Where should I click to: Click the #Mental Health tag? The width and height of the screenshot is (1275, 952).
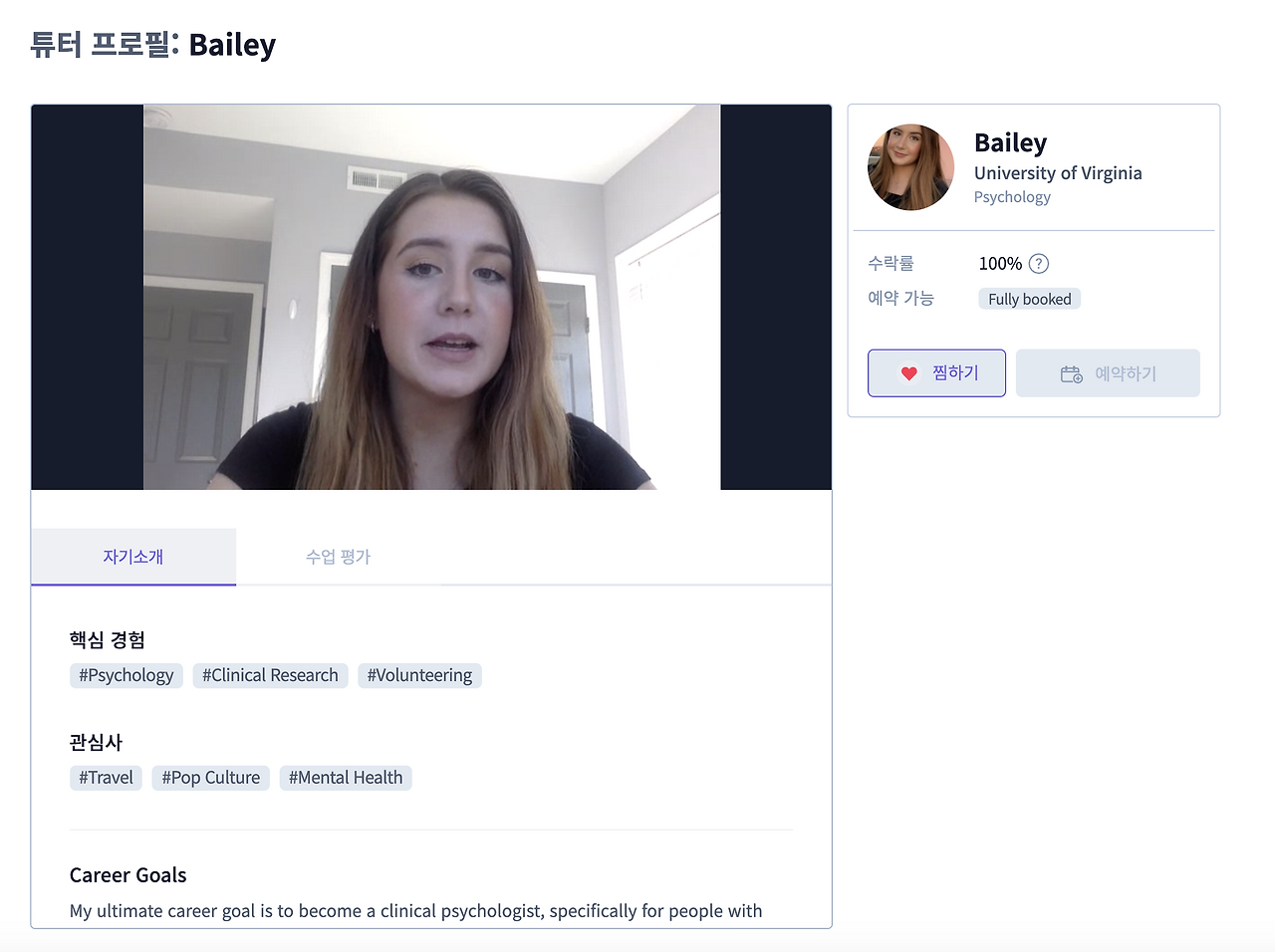point(346,778)
